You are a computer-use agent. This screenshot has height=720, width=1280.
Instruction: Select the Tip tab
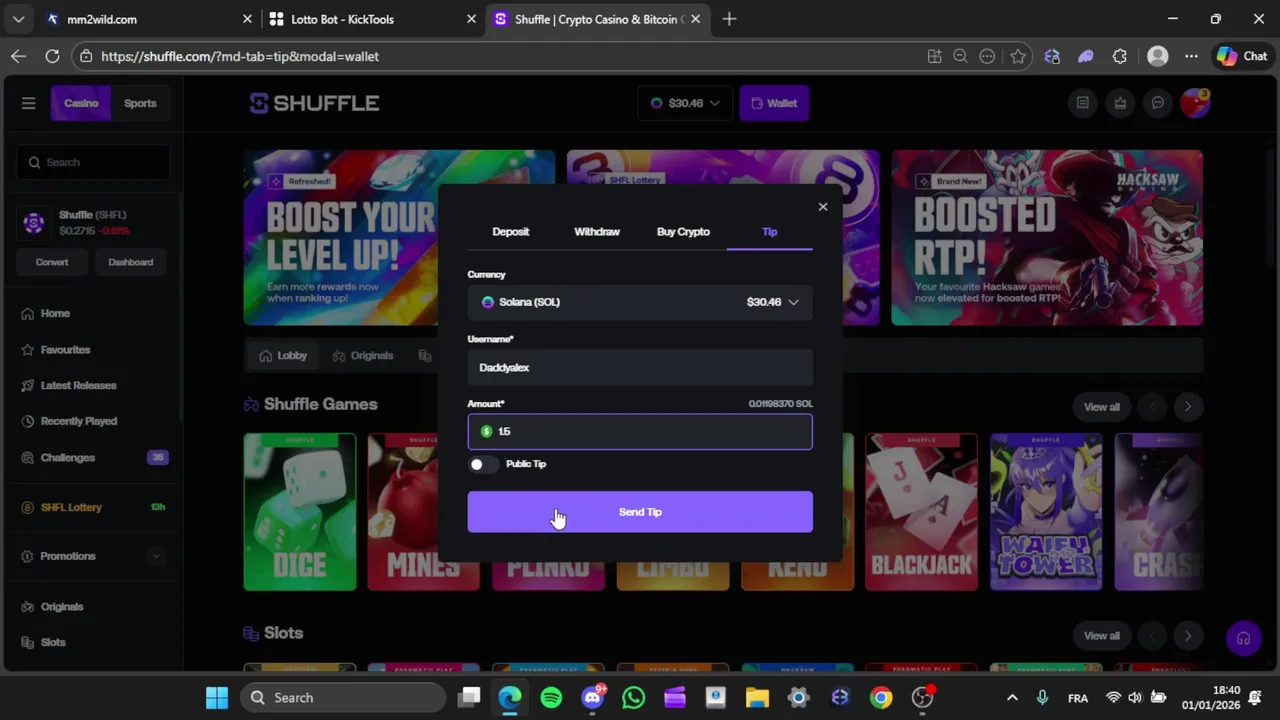(770, 231)
